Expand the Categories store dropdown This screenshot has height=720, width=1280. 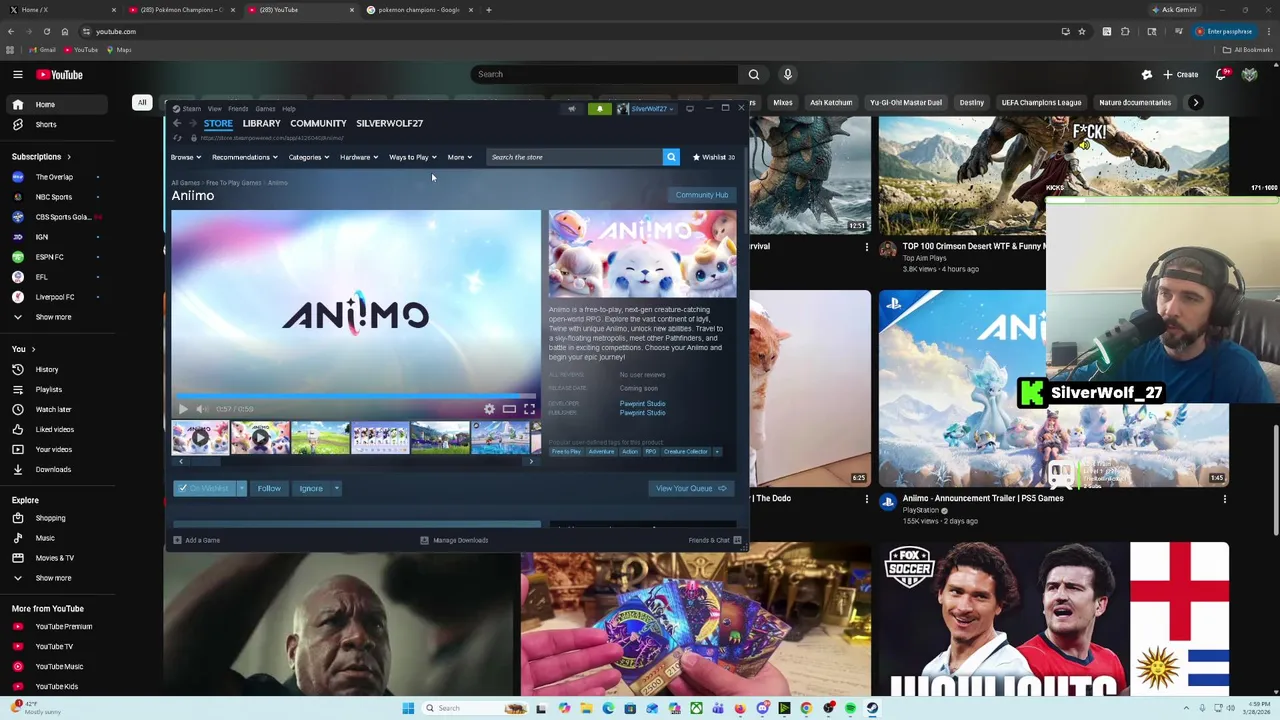[308, 157]
